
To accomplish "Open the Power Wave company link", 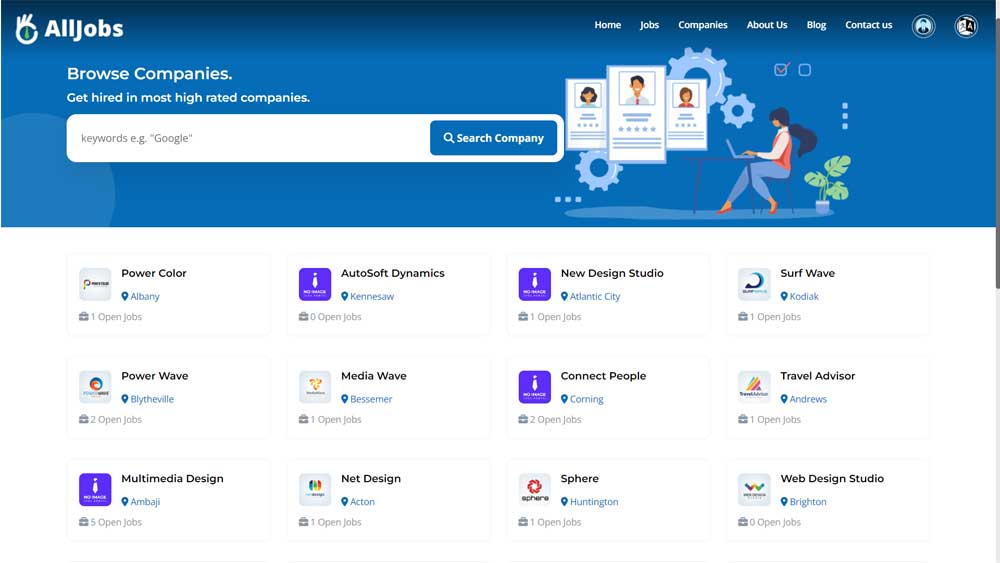I will (x=154, y=376).
